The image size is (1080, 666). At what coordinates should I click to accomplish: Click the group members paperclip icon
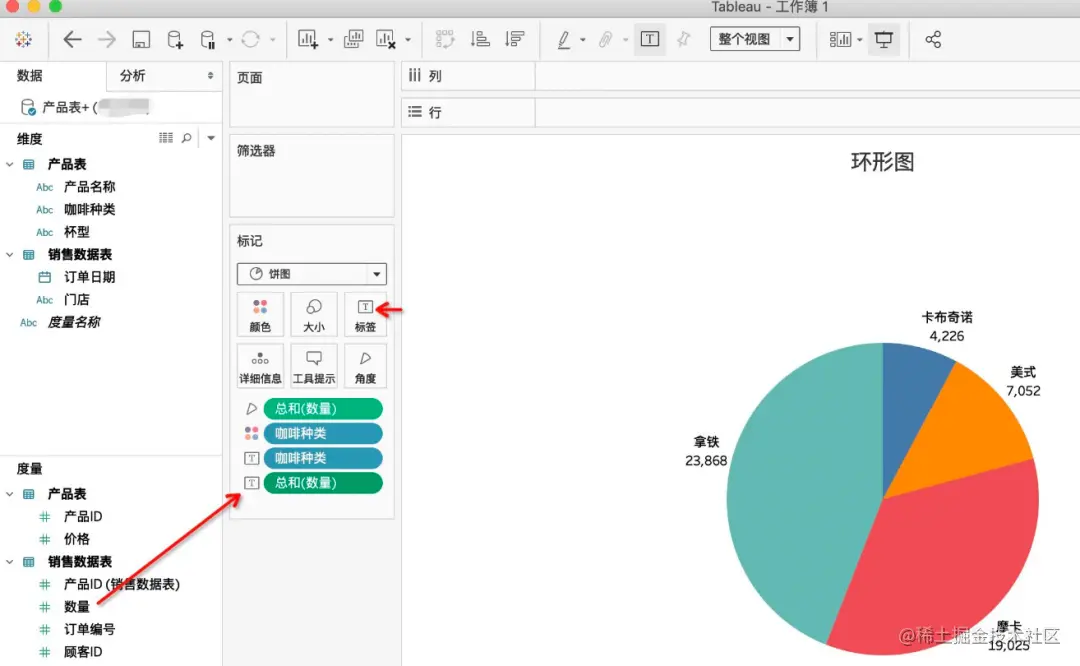605,39
